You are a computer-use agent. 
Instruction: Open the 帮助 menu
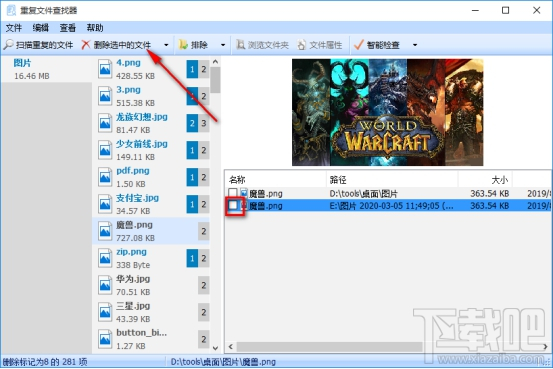95,28
